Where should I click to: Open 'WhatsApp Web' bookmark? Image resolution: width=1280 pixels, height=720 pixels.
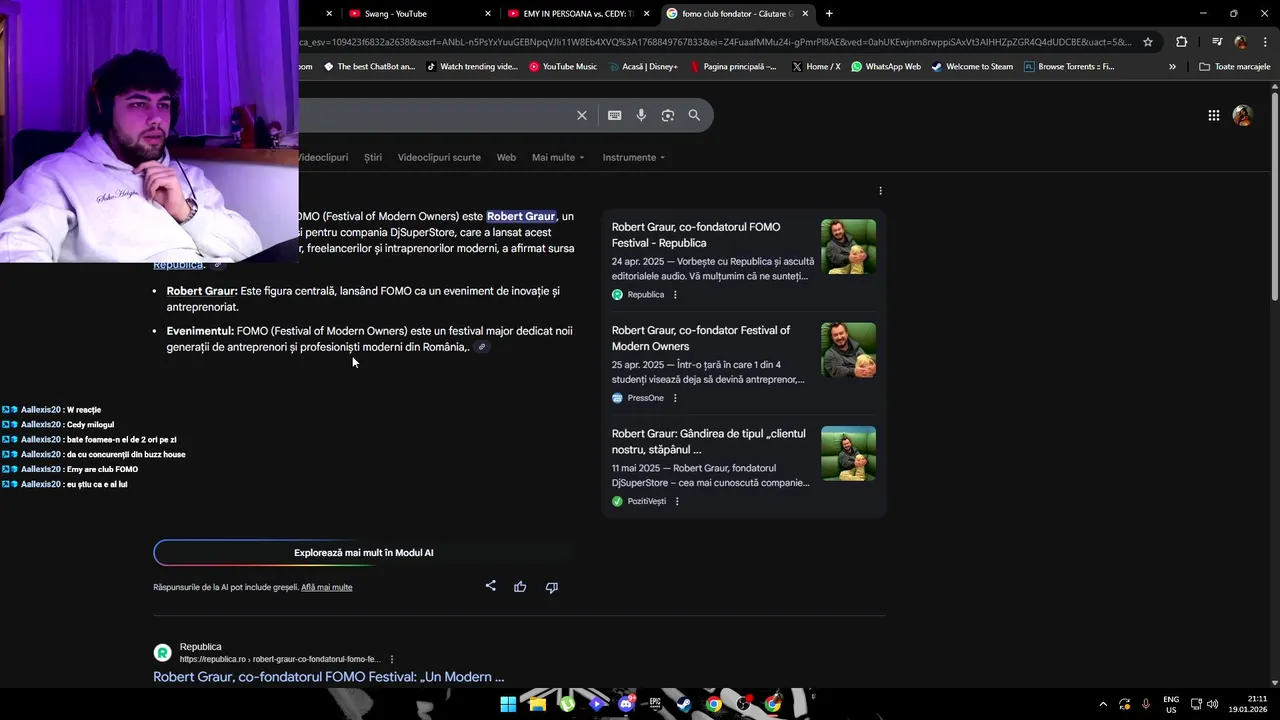[x=886, y=67]
